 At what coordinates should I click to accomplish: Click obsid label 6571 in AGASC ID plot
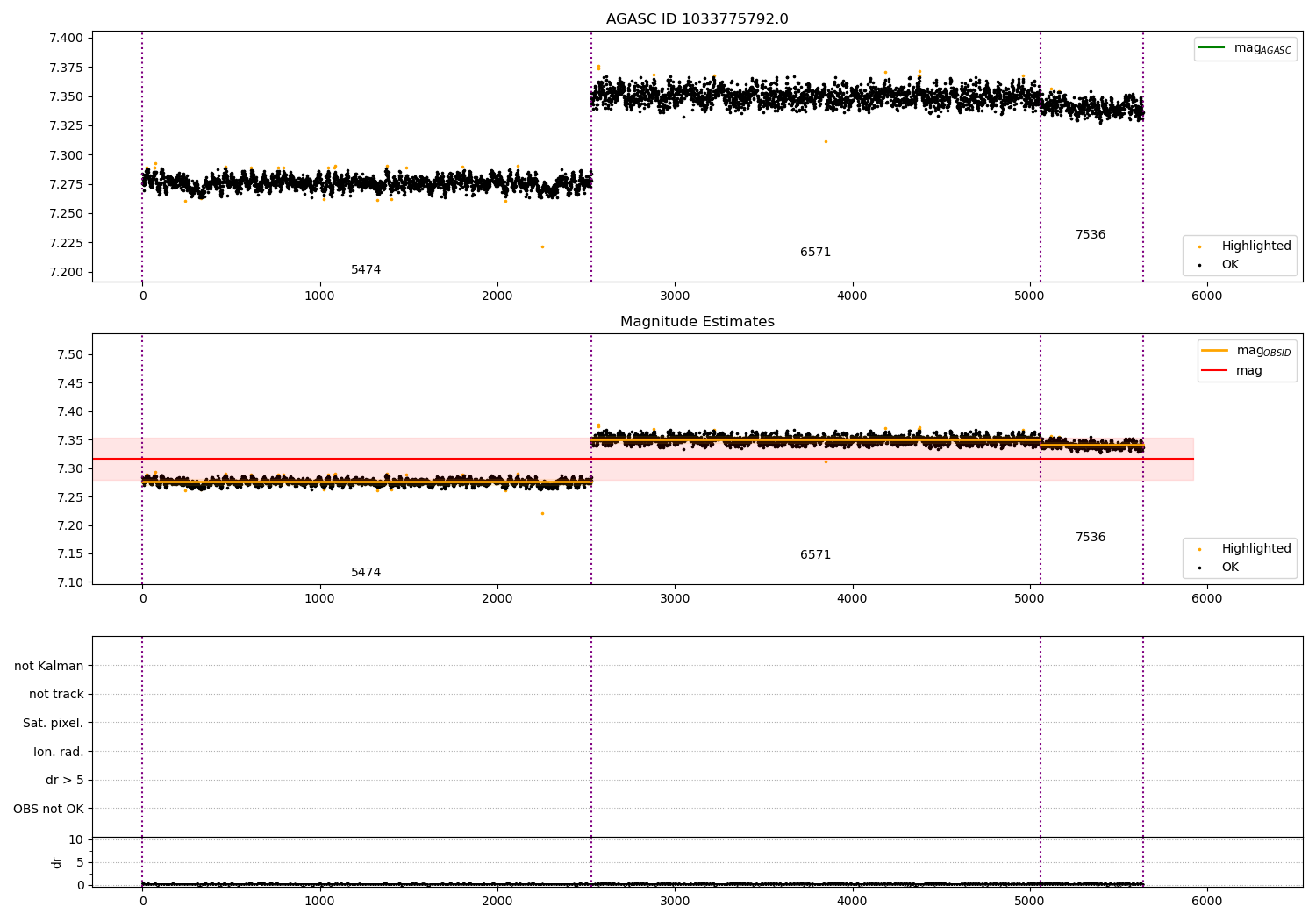[x=815, y=253]
